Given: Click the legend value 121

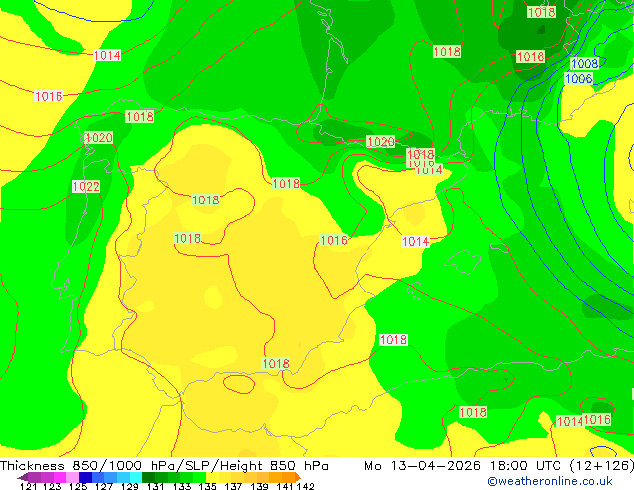Looking at the screenshot, I should 28,486.
